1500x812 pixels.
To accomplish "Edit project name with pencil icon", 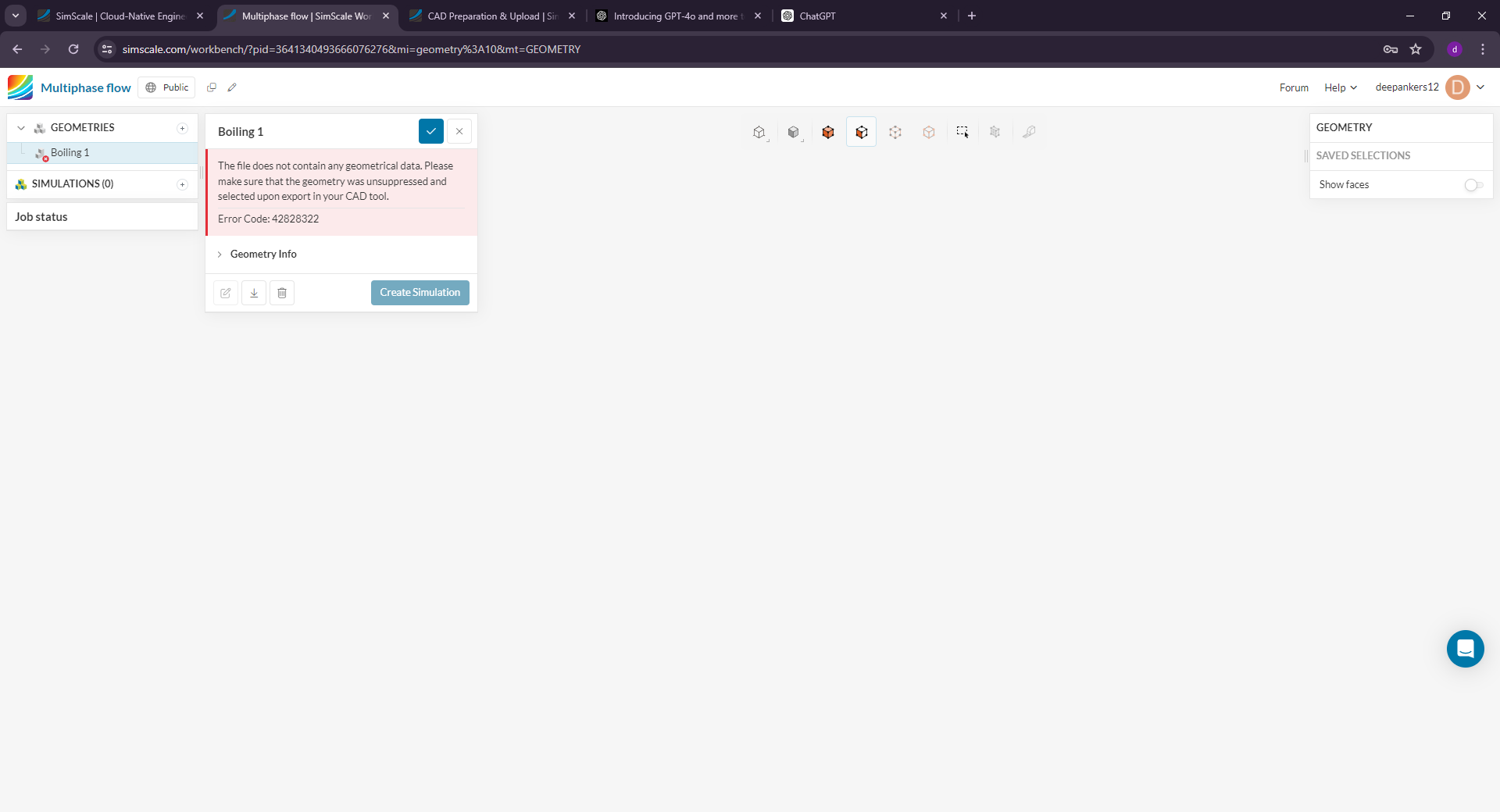I will [232, 87].
